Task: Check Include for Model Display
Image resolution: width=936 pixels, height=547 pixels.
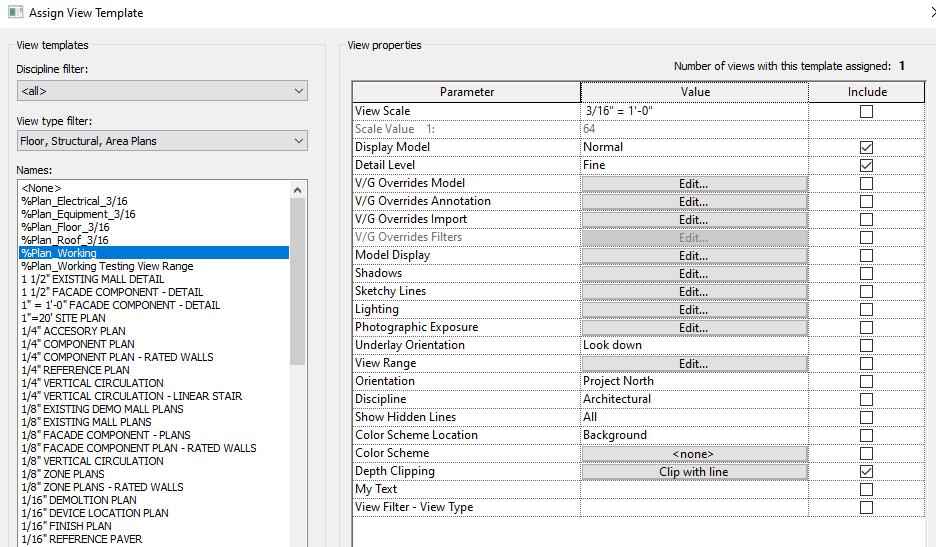Action: click(x=866, y=255)
